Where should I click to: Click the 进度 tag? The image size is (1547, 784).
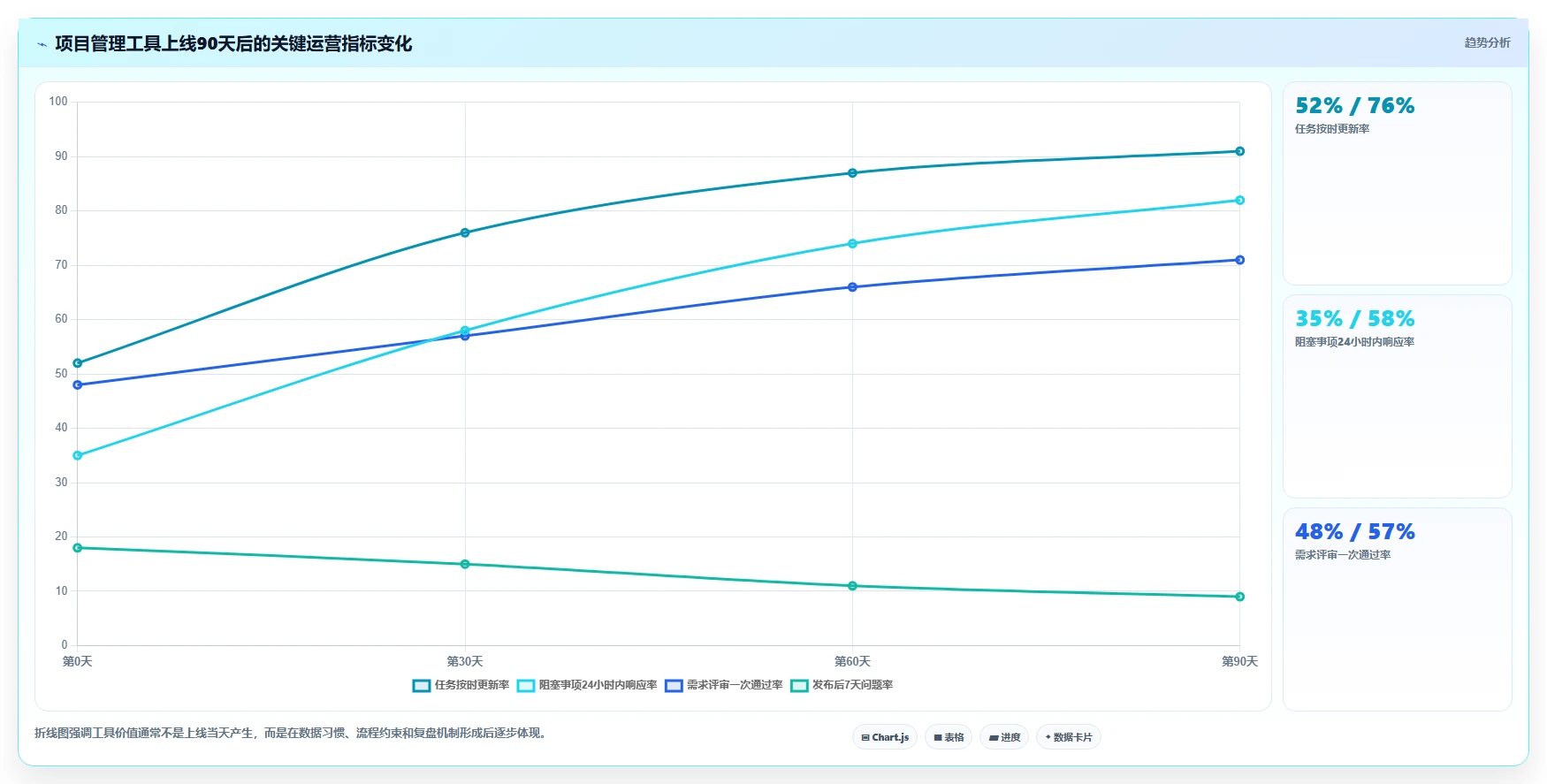point(1004,737)
